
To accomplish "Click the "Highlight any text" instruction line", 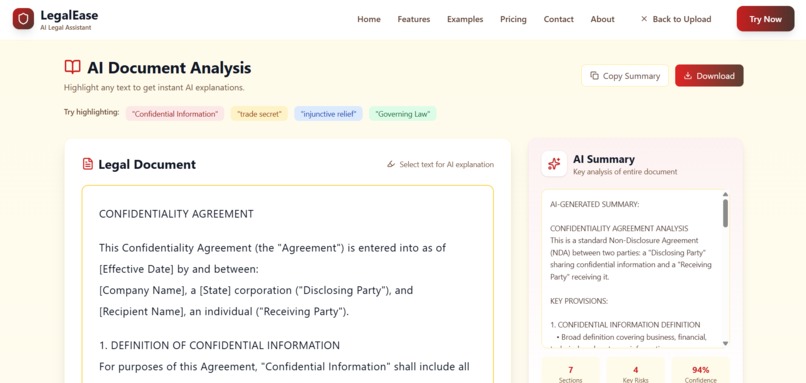I will point(154,87).
